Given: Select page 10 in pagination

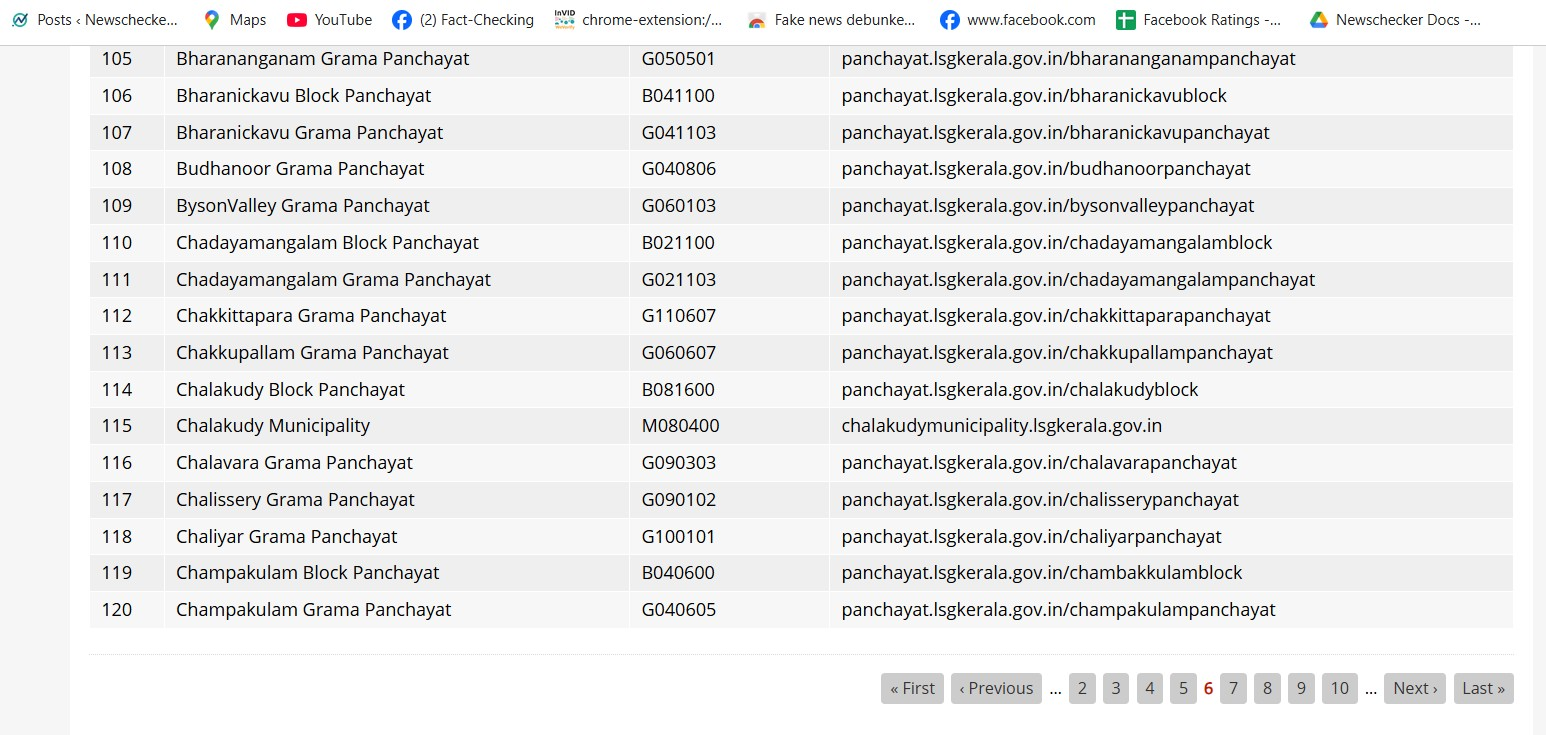Looking at the screenshot, I should point(1339,688).
